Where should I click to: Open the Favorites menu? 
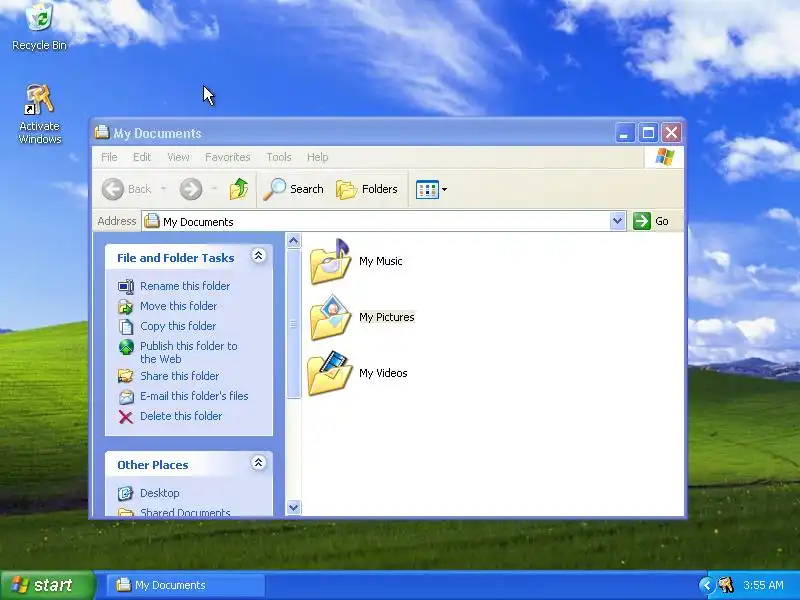pyautogui.click(x=228, y=157)
